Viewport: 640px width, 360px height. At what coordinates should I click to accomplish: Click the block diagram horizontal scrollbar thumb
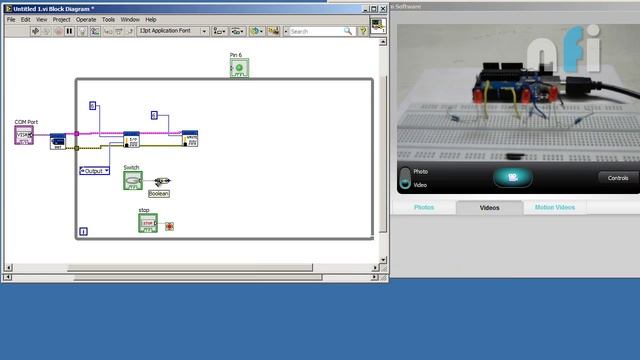coord(190,268)
